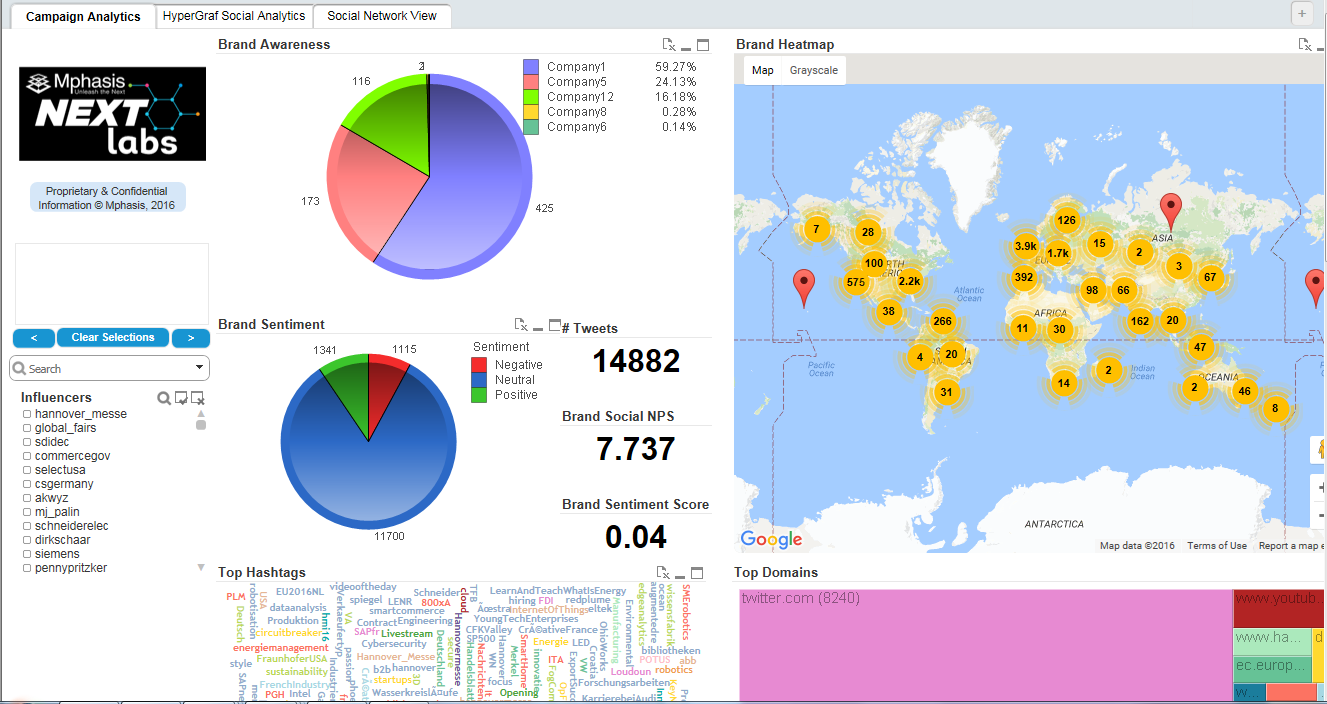This screenshot has width=1327, height=704.
Task: Export Brand Sentiment chart to Excel
Action: pyautogui.click(x=521, y=324)
